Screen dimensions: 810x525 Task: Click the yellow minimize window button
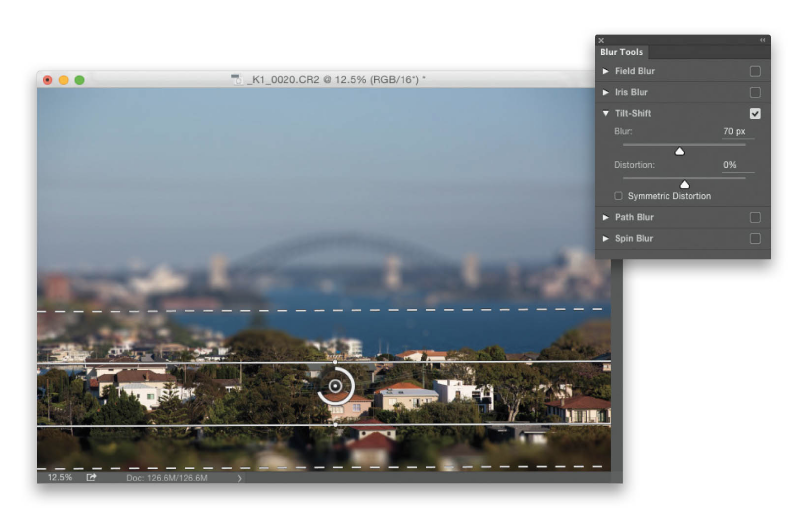[64, 79]
